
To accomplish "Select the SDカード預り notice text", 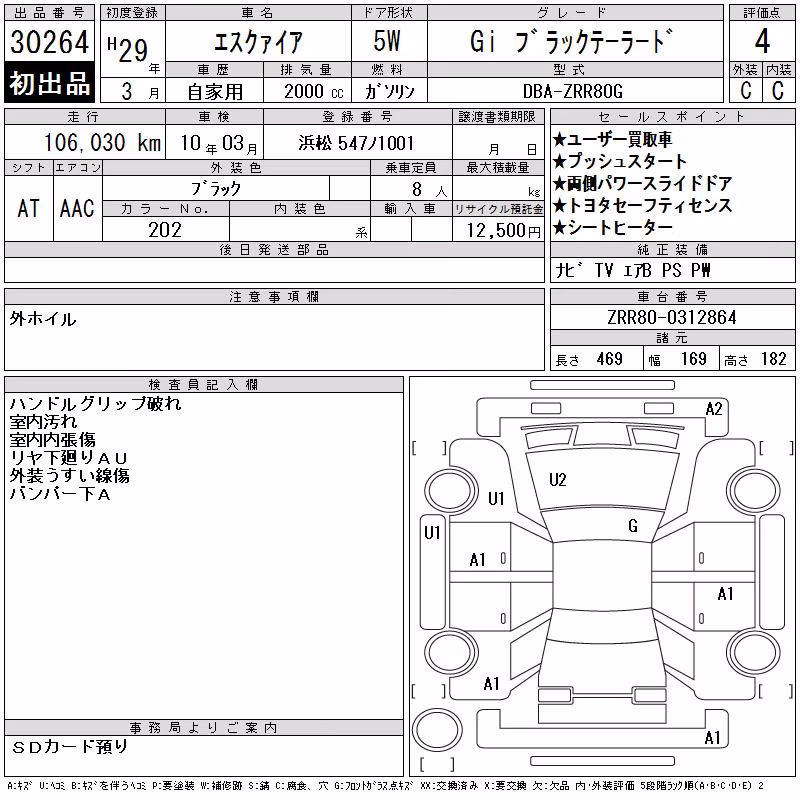I will point(70,747).
